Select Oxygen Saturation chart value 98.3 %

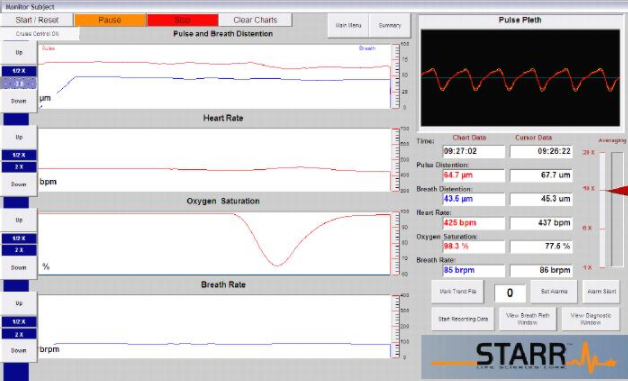[x=474, y=246]
